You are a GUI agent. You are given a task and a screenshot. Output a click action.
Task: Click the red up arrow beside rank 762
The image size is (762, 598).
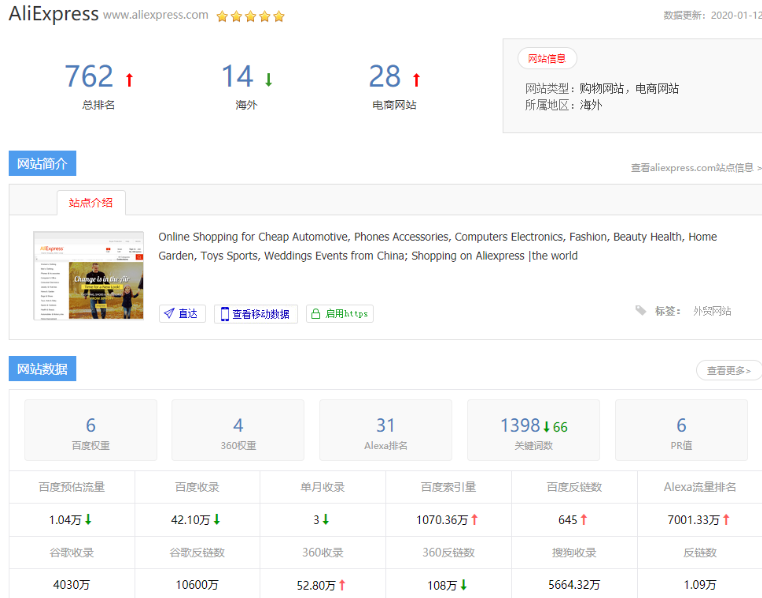(129, 79)
